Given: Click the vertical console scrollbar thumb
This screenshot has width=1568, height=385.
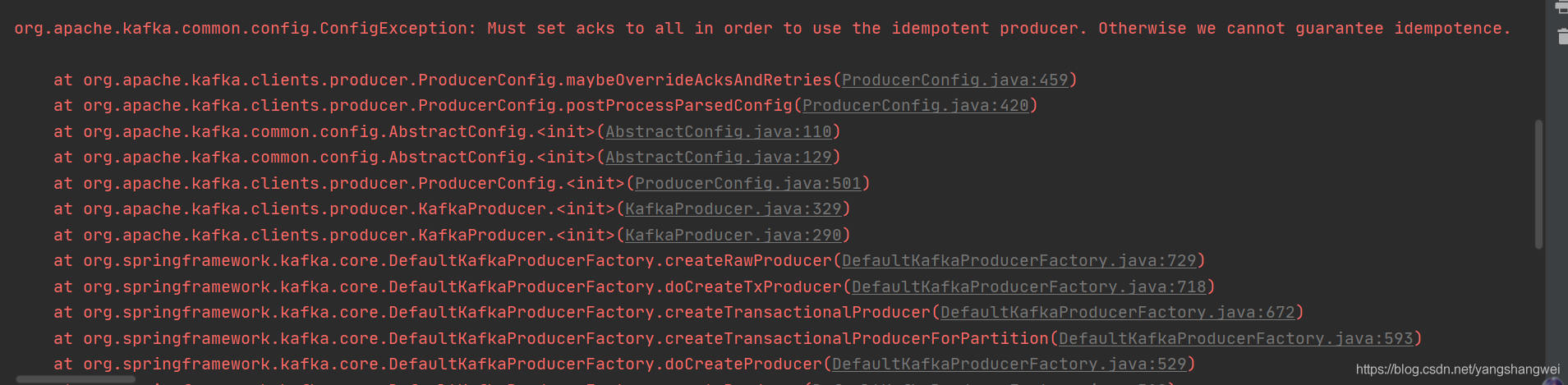Looking at the screenshot, I should coord(1538,184).
